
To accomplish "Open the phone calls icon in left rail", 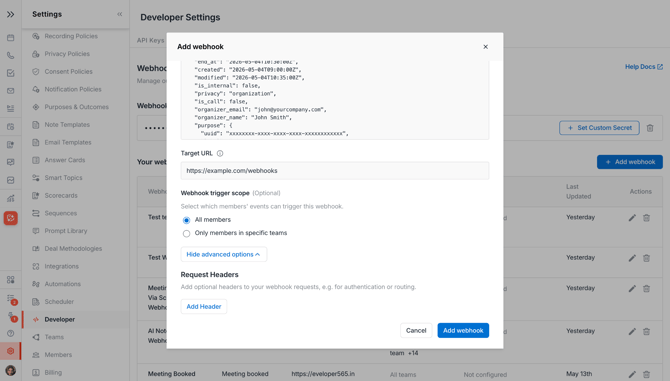I will coord(11,56).
